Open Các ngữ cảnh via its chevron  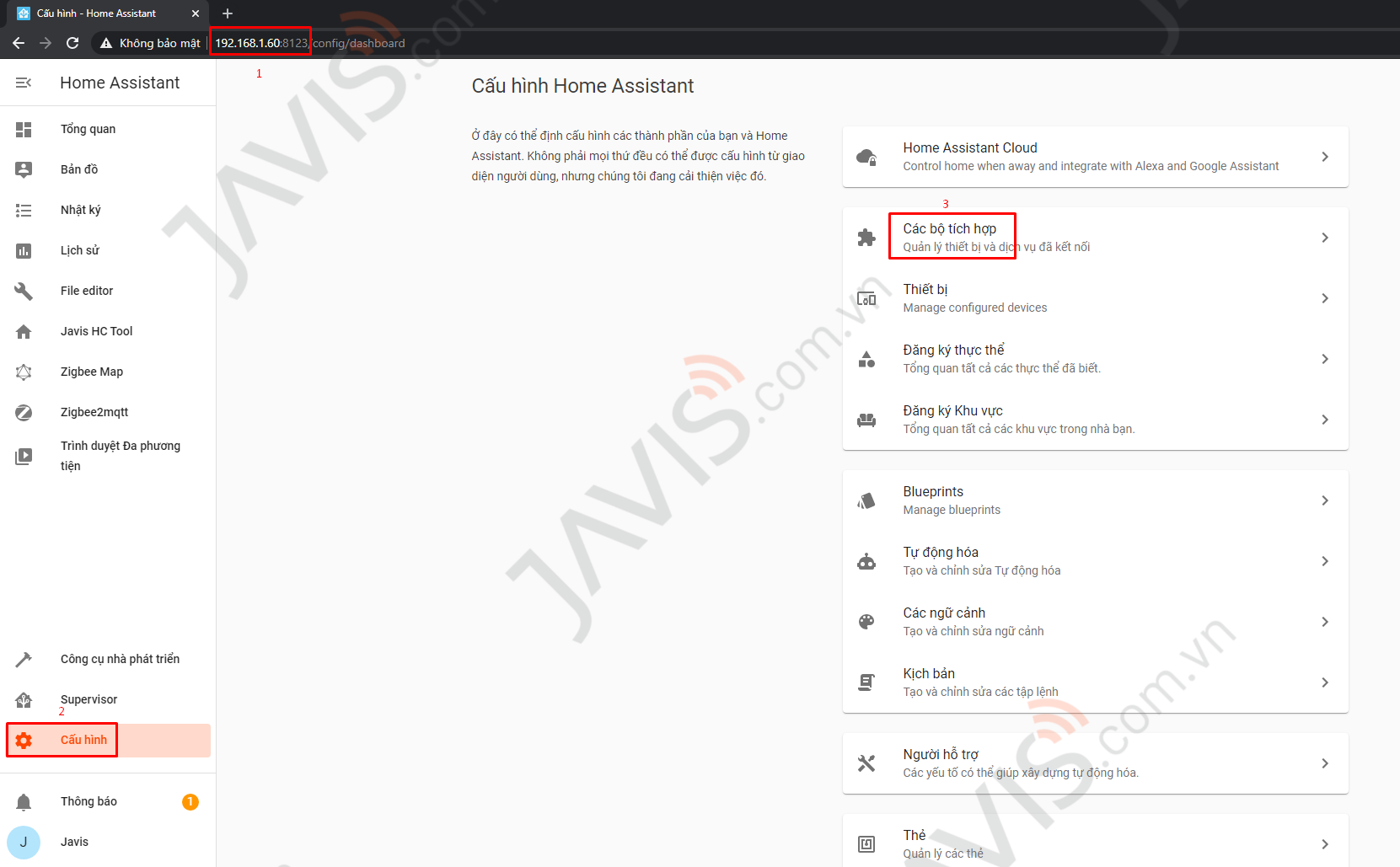(x=1325, y=622)
